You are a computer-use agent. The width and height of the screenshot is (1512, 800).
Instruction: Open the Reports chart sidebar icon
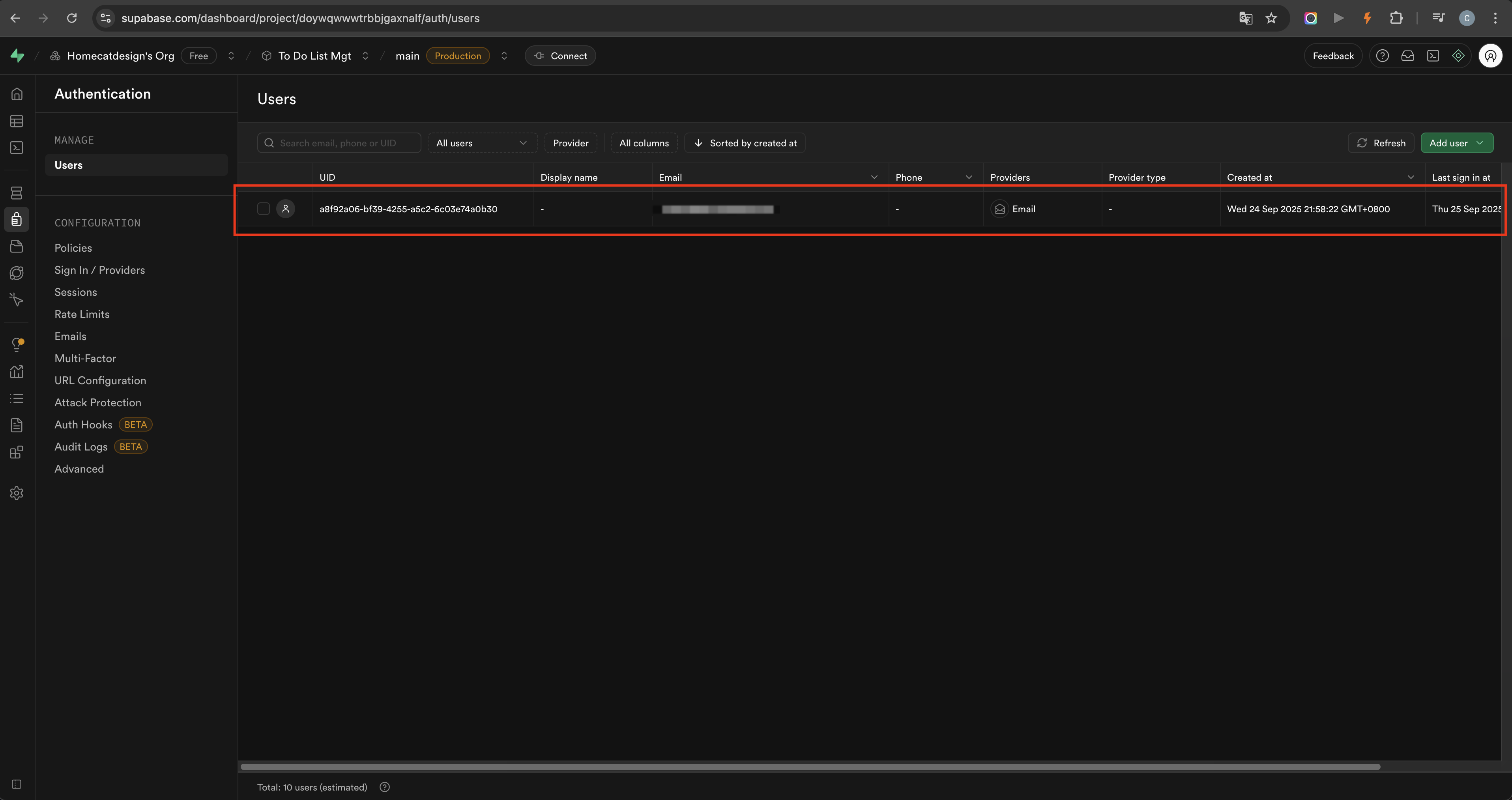(17, 372)
